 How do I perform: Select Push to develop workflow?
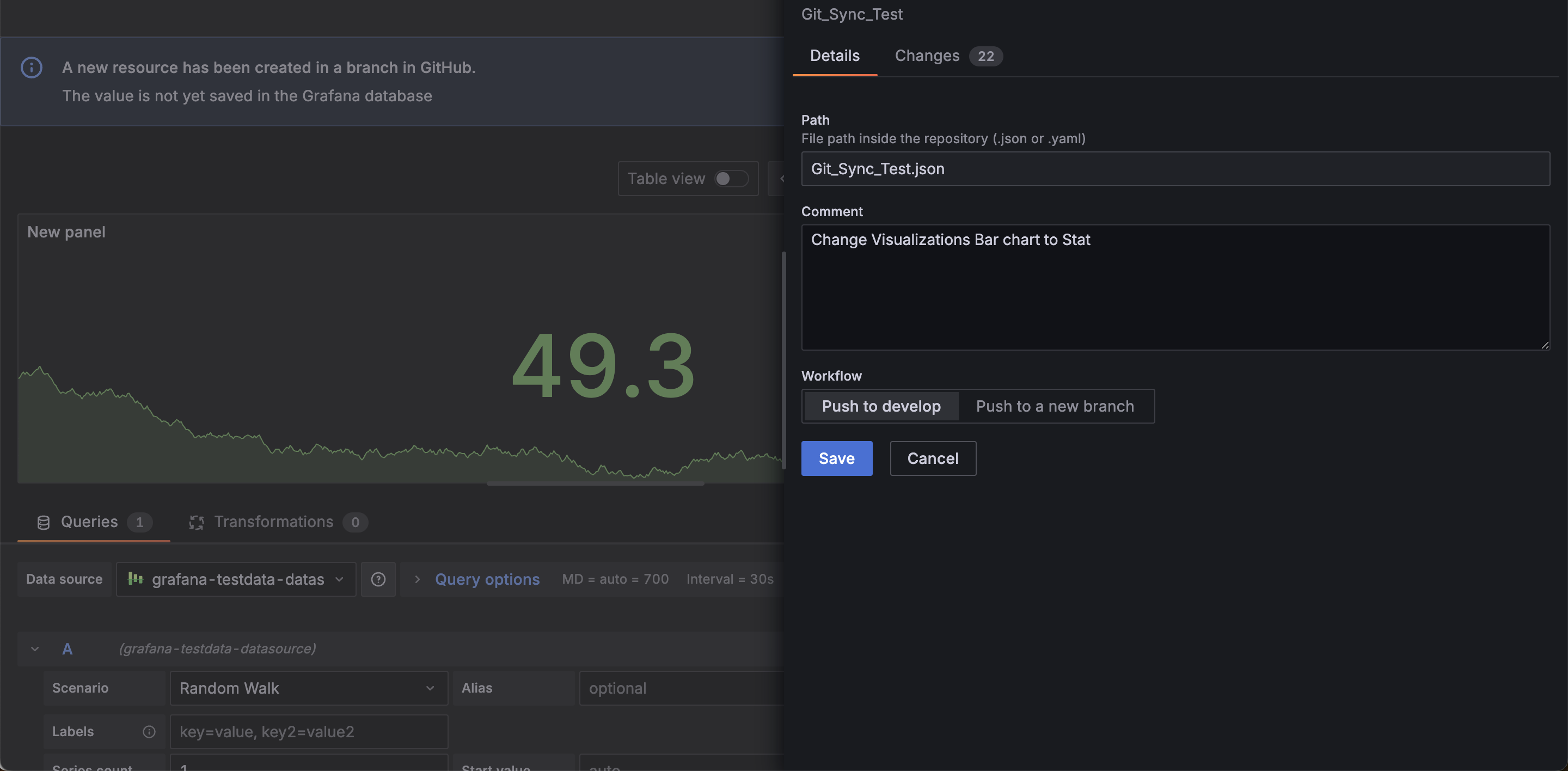(881, 407)
